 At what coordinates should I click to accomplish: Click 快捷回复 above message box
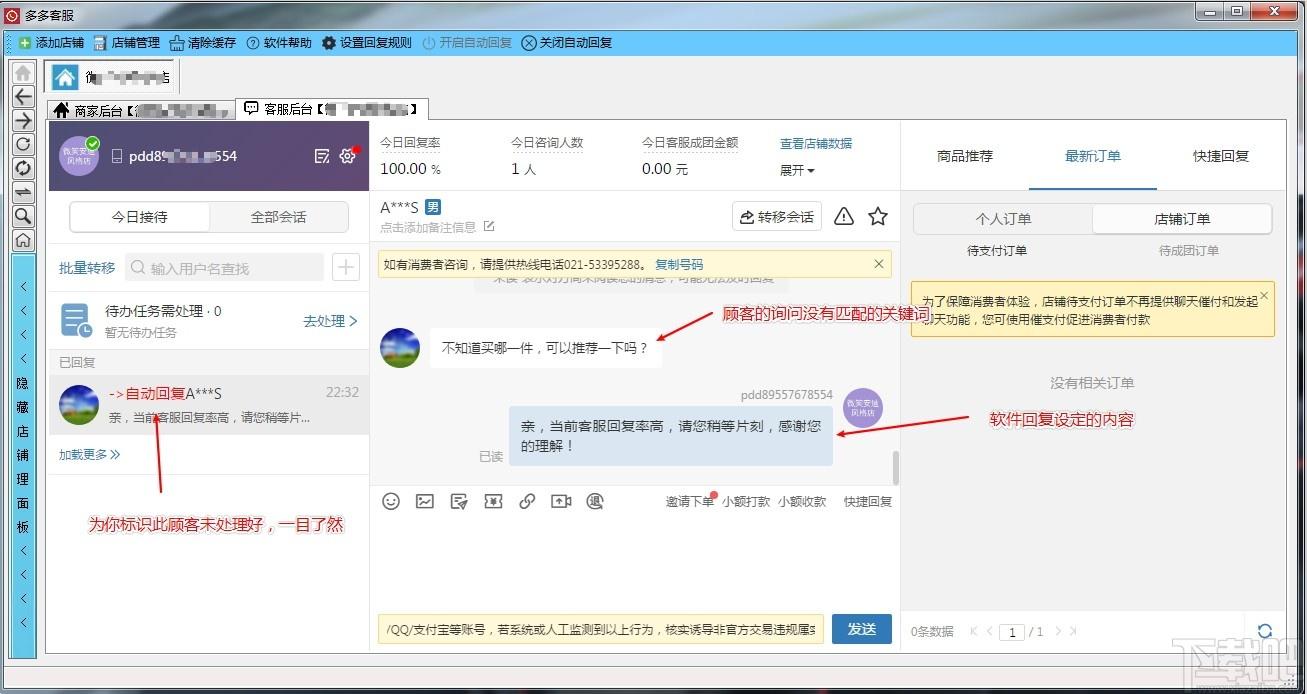pyautogui.click(x=867, y=501)
